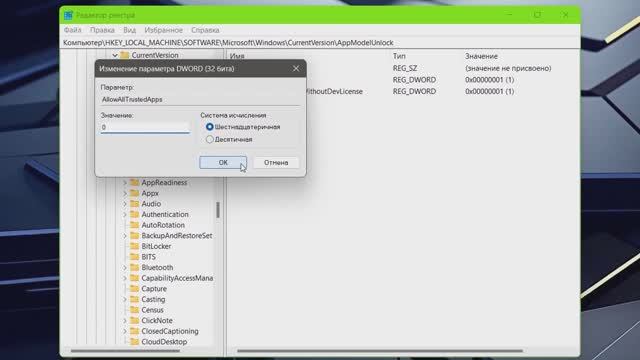Focus the Значение input field
The image size is (640, 360).
[x=145, y=127]
